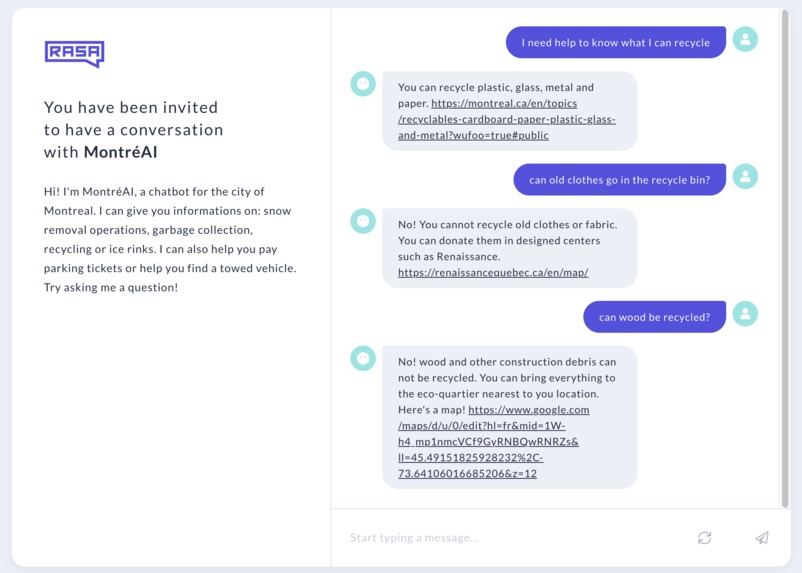Image resolution: width=802 pixels, height=573 pixels.
Task: Select the 'I need help to know what I can recycle' bubble
Action: [616, 42]
